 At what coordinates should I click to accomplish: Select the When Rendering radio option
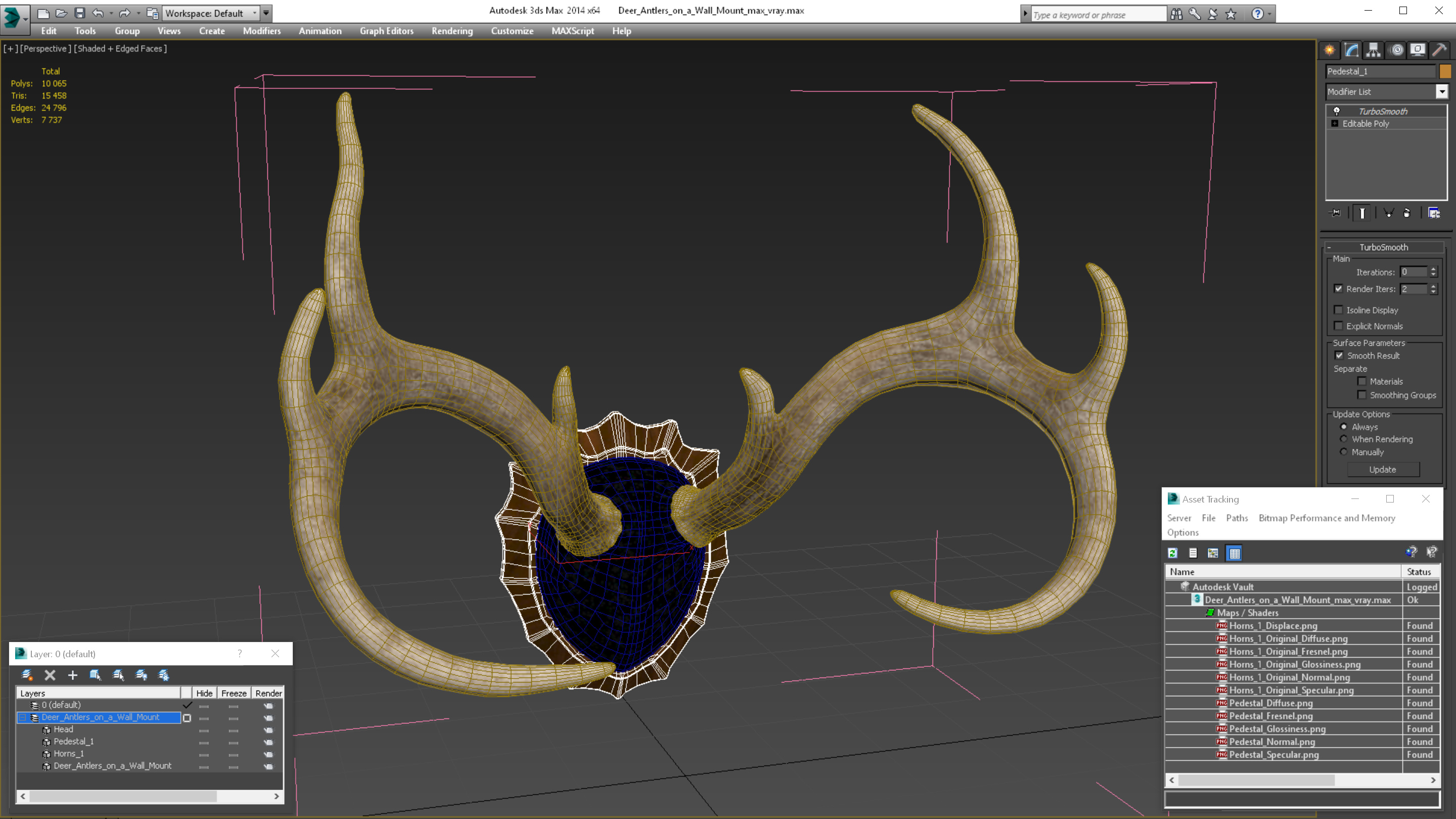click(x=1344, y=439)
